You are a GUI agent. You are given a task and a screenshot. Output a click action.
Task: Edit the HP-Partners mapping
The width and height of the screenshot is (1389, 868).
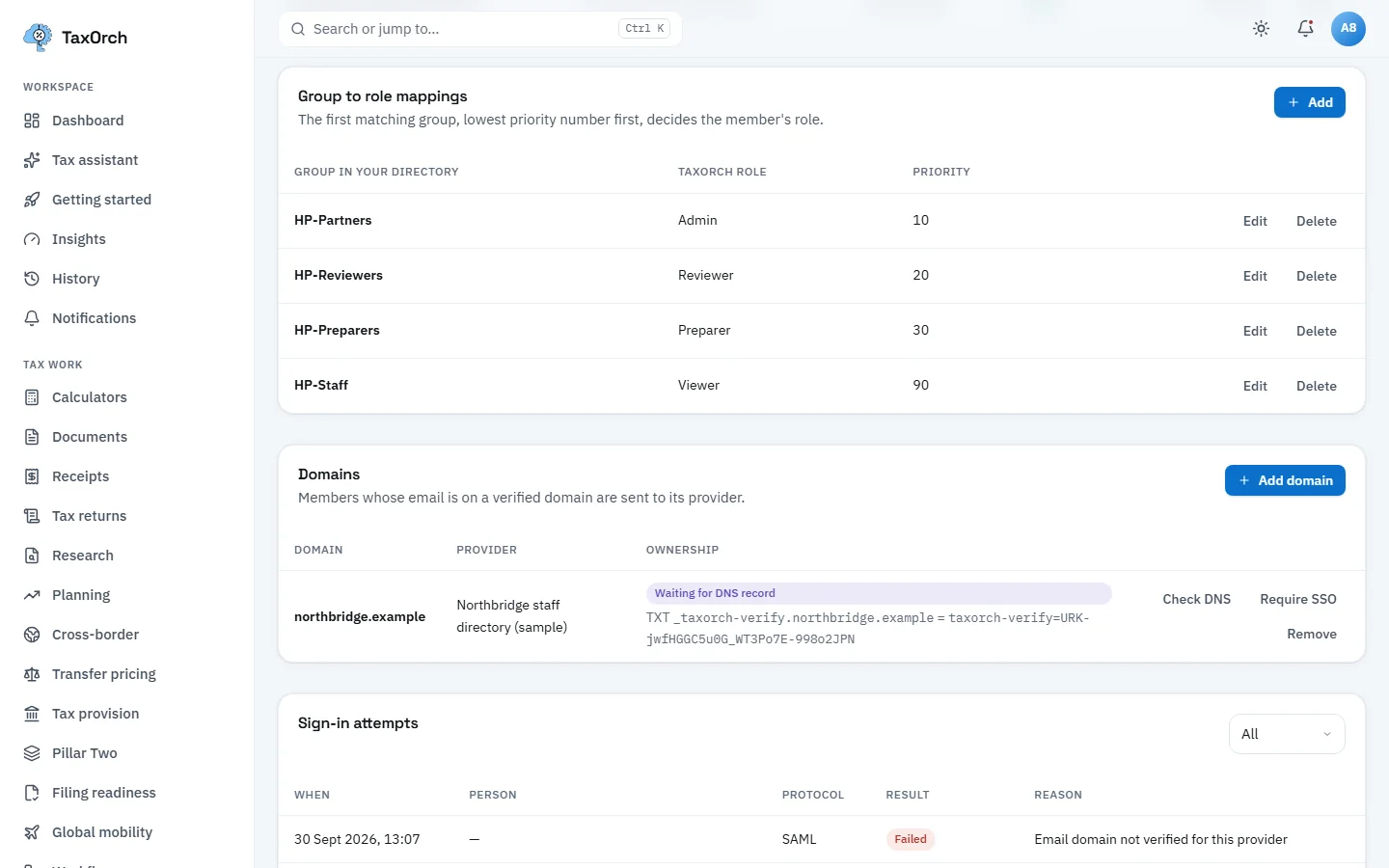(1255, 221)
